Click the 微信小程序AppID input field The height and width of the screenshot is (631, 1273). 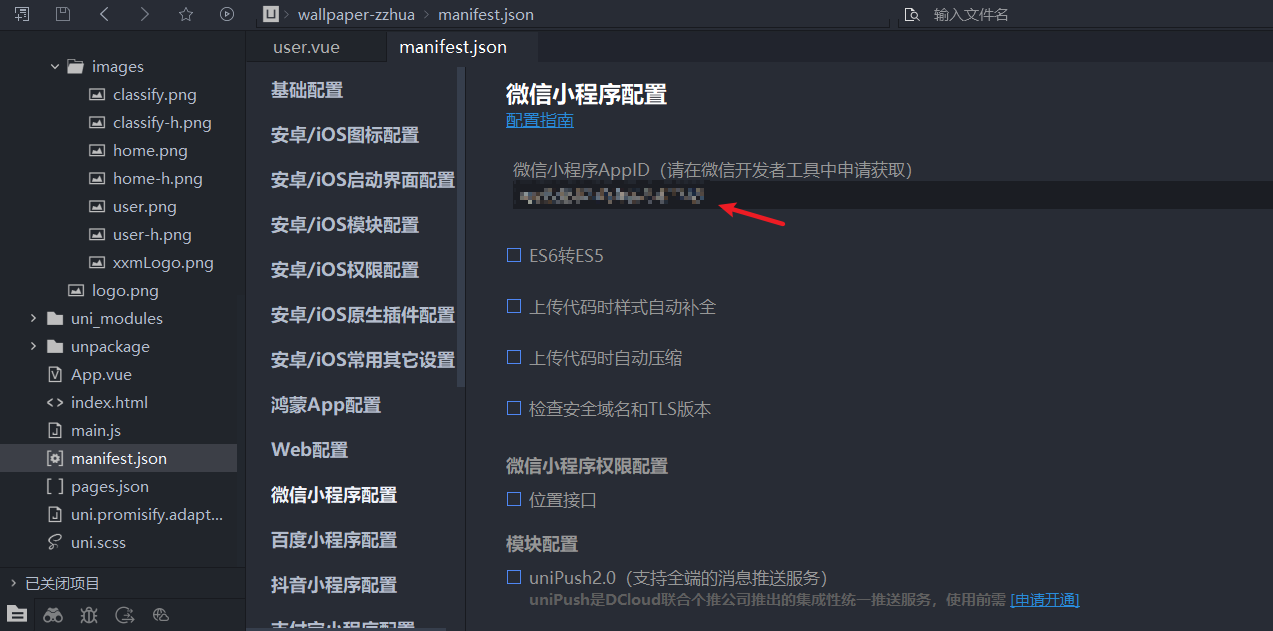click(889, 195)
